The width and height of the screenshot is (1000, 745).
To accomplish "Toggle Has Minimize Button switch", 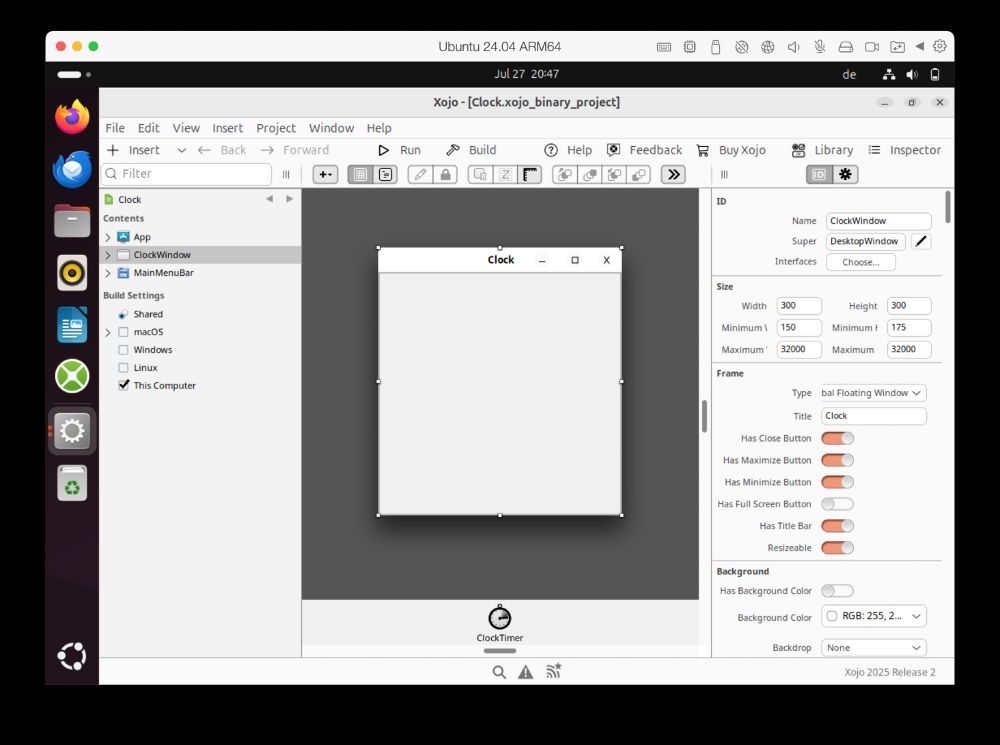I will pyautogui.click(x=837, y=482).
